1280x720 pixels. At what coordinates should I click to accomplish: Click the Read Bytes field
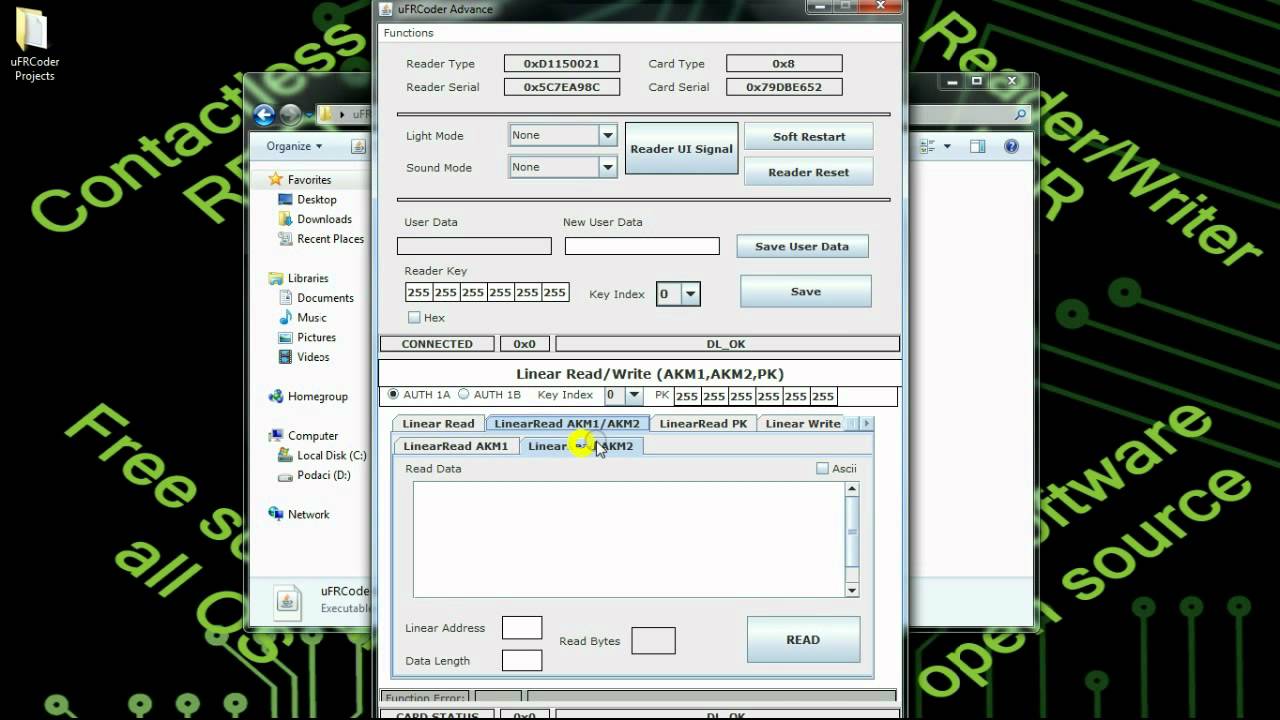tap(653, 641)
